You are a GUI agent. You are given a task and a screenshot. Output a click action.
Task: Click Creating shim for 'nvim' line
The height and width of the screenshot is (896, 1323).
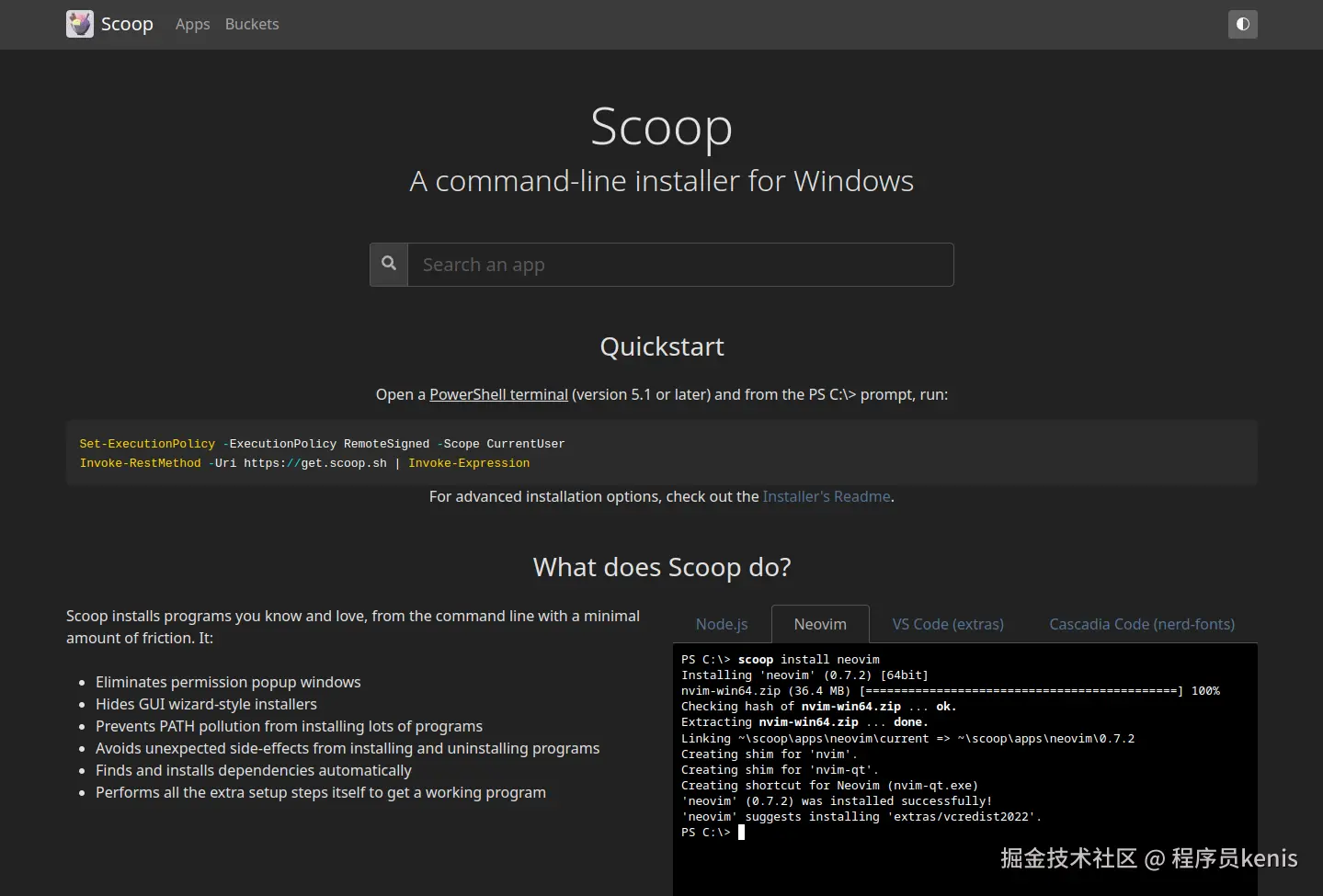[770, 754]
